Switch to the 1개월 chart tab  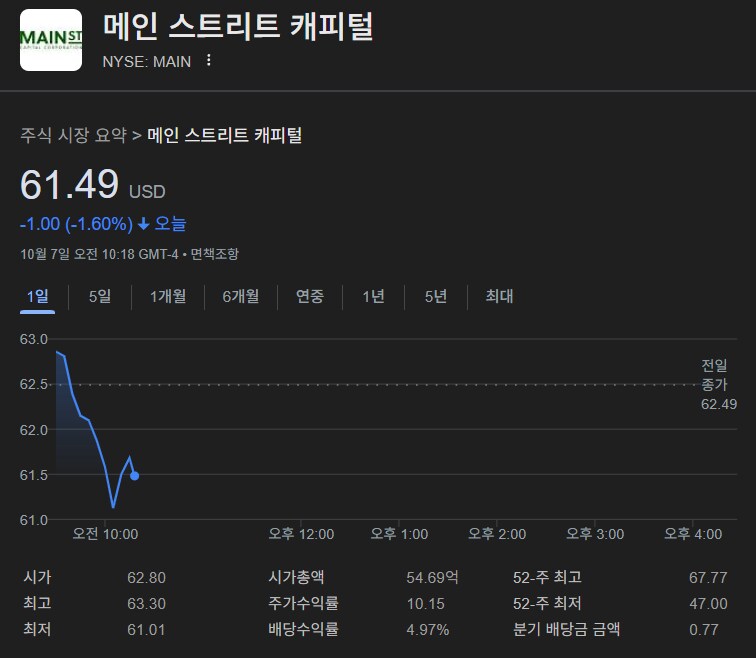point(167,296)
